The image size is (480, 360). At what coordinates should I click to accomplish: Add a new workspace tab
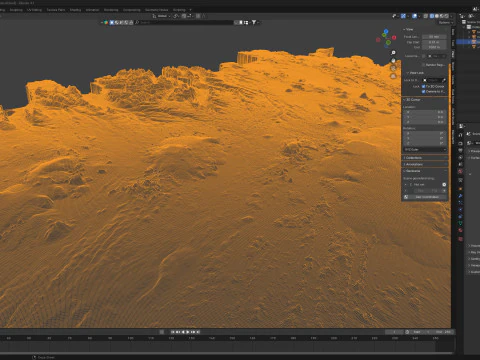click(x=190, y=10)
